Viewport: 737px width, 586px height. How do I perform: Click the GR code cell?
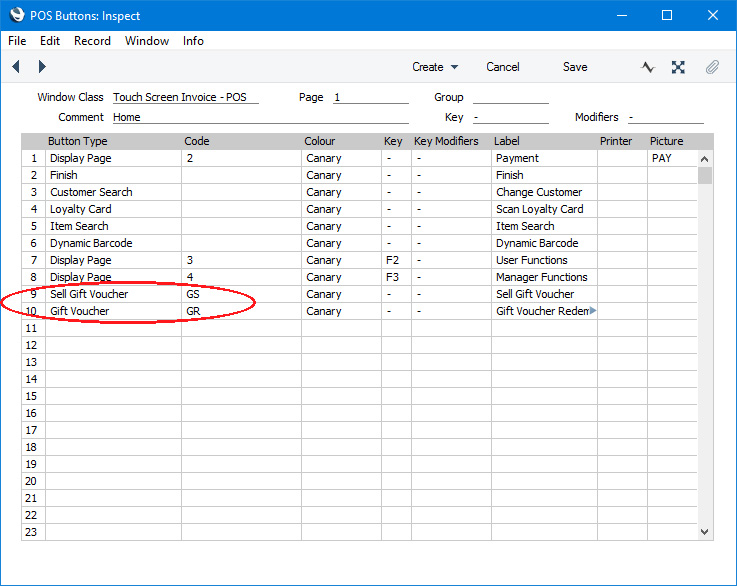[241, 311]
